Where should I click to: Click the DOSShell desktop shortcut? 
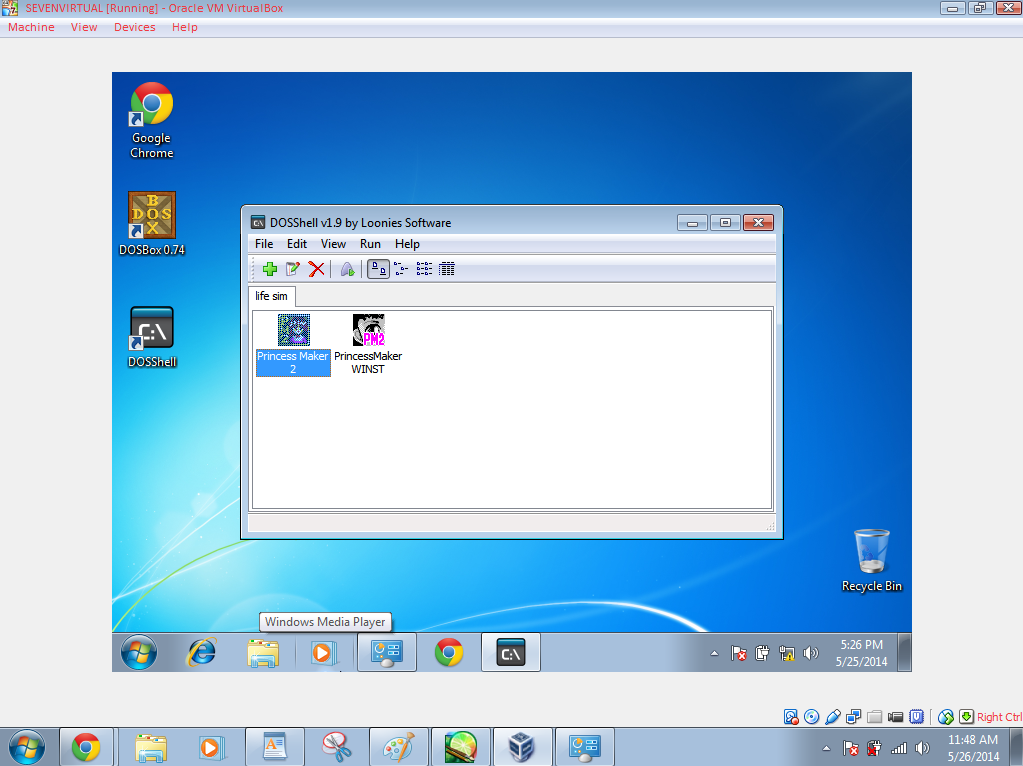tap(151, 337)
